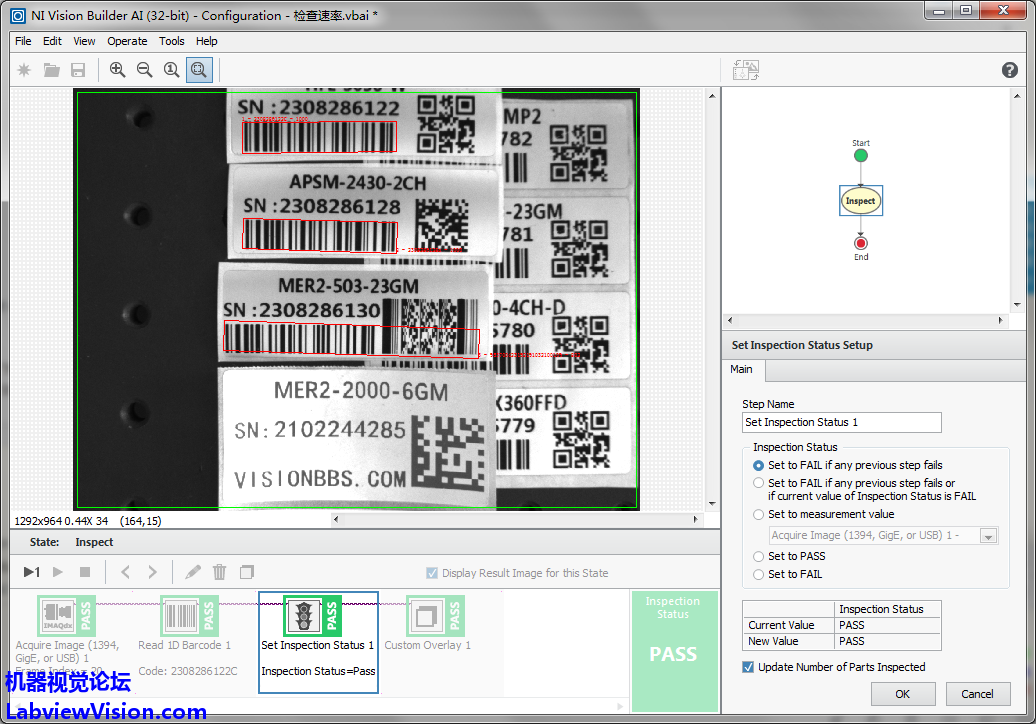1036x724 pixels.
Task: Click the delete step trash icon
Action: tap(219, 572)
